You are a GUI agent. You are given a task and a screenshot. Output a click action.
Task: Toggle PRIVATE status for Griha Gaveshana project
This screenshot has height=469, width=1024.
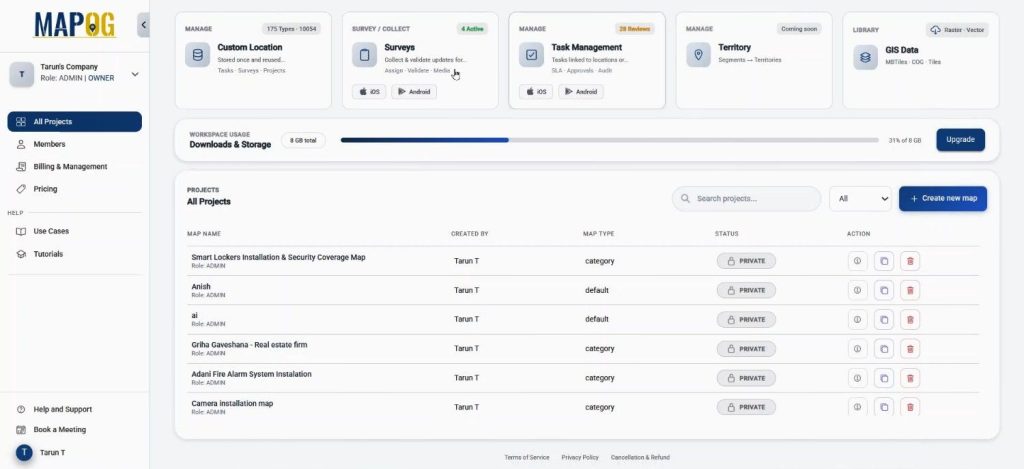click(746, 349)
